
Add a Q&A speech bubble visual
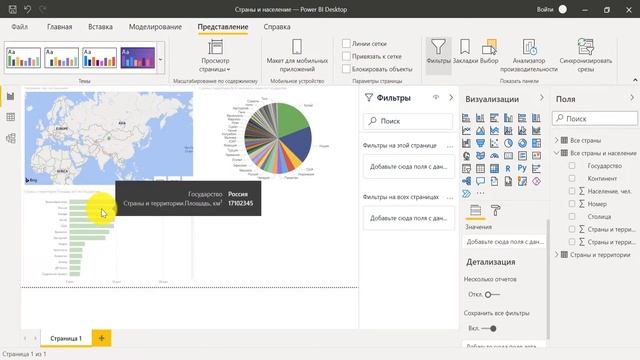click(x=480, y=181)
